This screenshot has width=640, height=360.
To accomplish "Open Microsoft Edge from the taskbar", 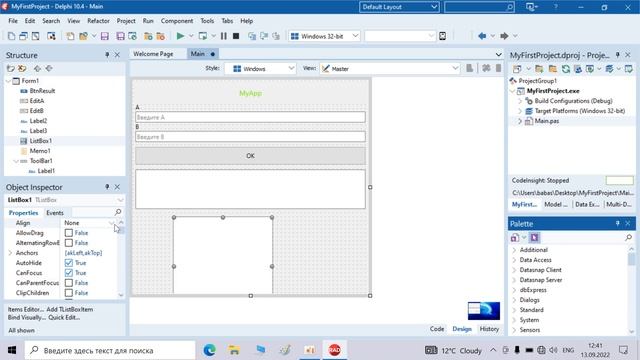I will tap(210, 350).
